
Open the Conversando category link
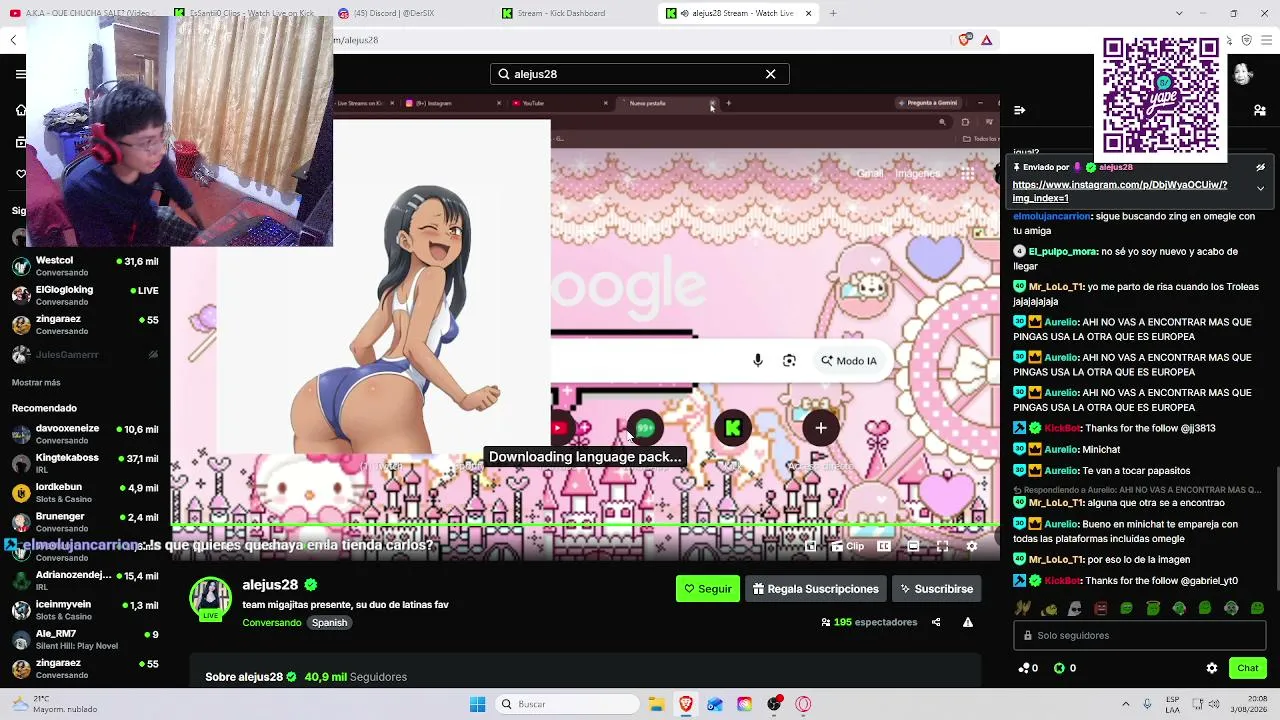pos(271,623)
